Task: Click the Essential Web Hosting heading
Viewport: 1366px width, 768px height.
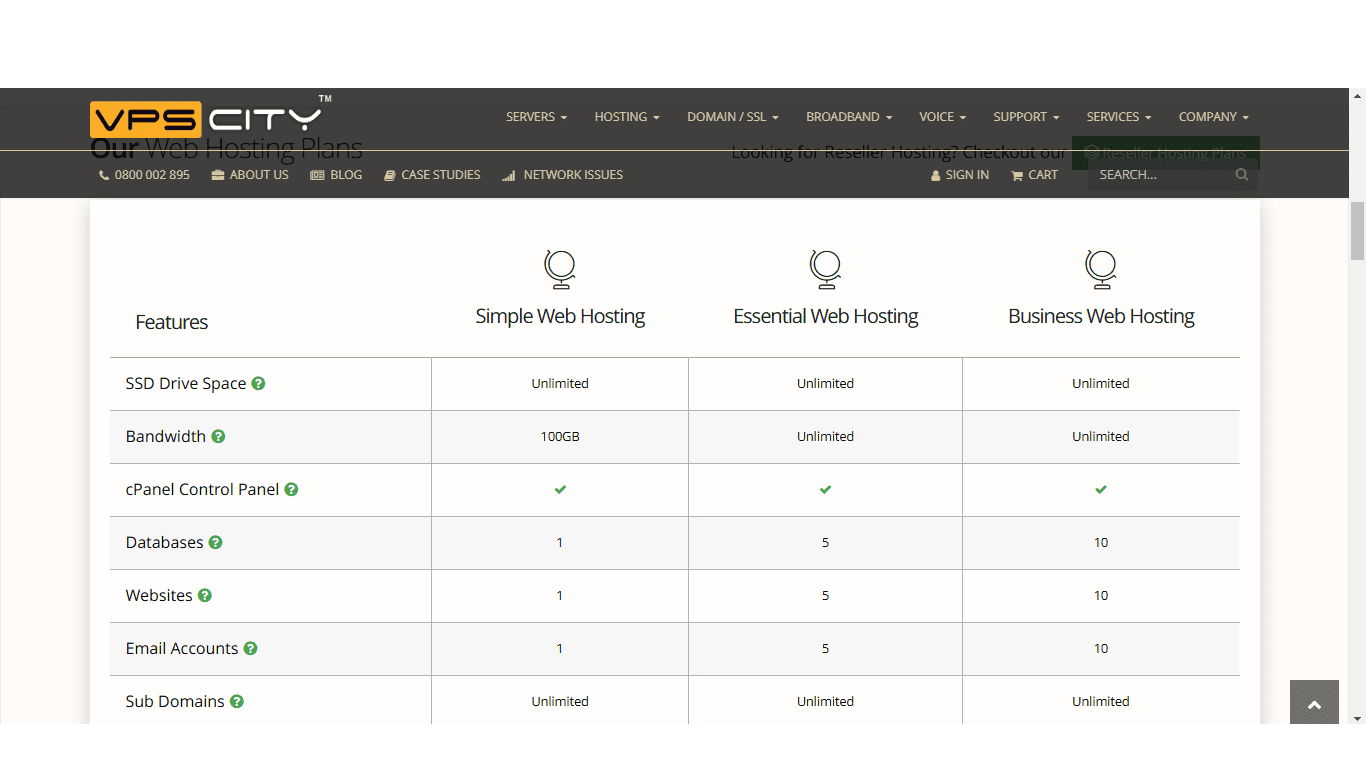Action: click(x=825, y=316)
